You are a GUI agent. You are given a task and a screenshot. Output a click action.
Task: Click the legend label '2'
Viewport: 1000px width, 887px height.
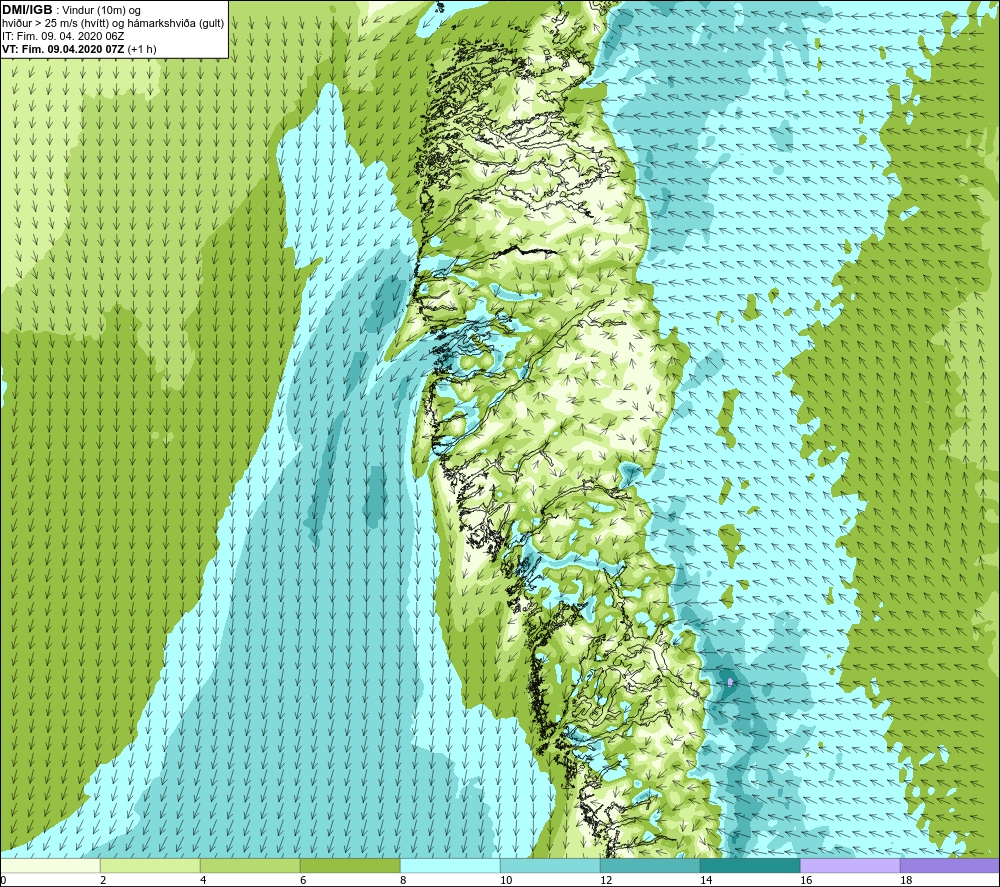(103, 880)
